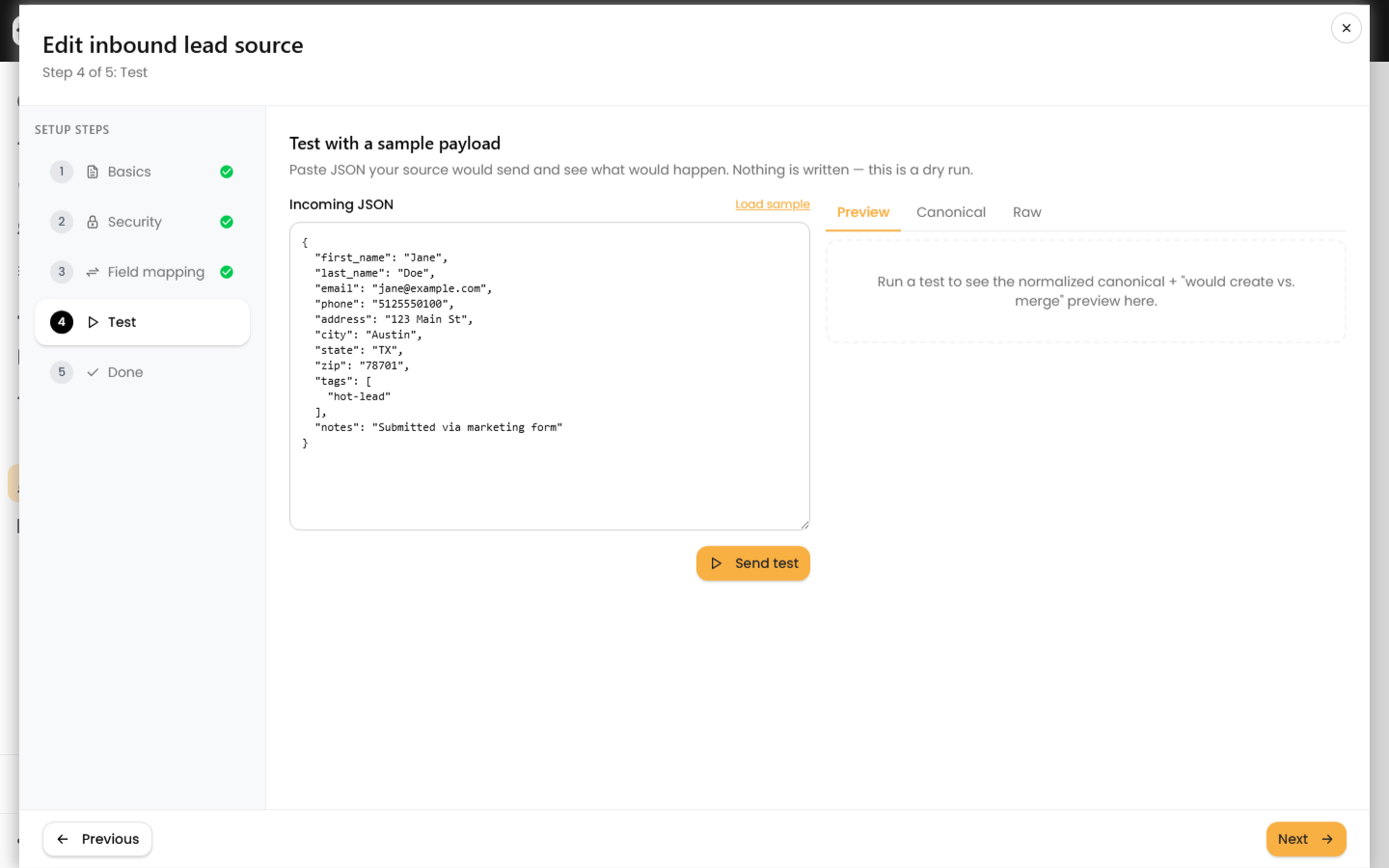The width and height of the screenshot is (1389, 868).
Task: Click step number 3 badge
Action: pos(62,272)
